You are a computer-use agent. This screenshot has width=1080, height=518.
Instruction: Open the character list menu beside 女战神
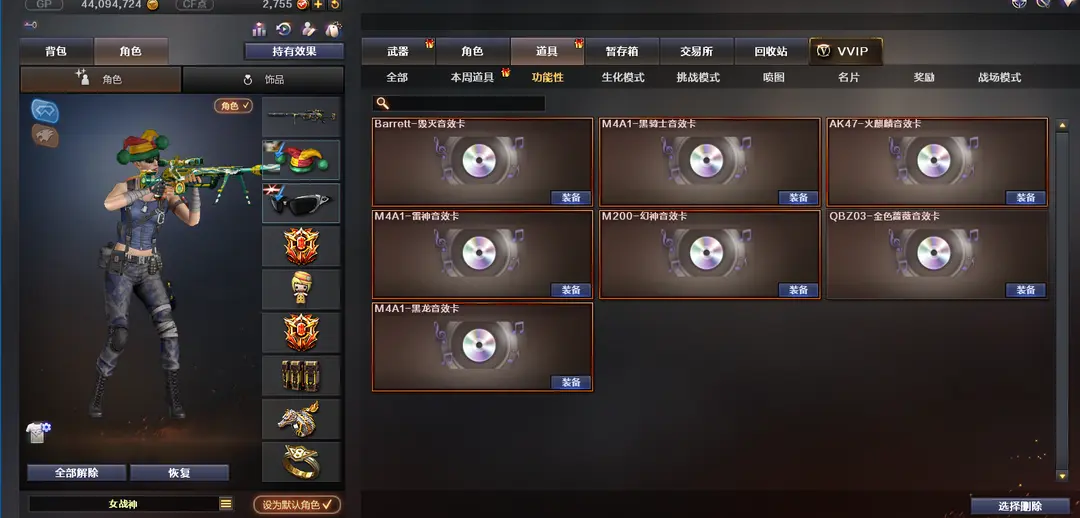[x=226, y=504]
